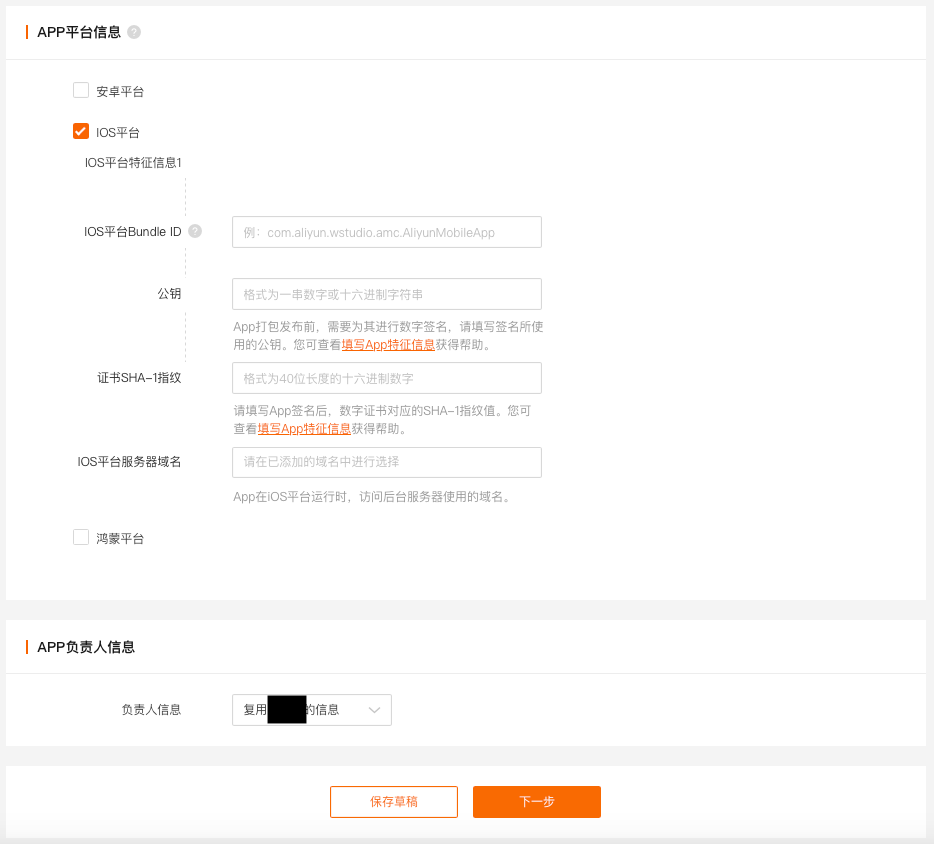
Task: Open 填写App特征信息 link under 公钥
Action: pos(388,344)
